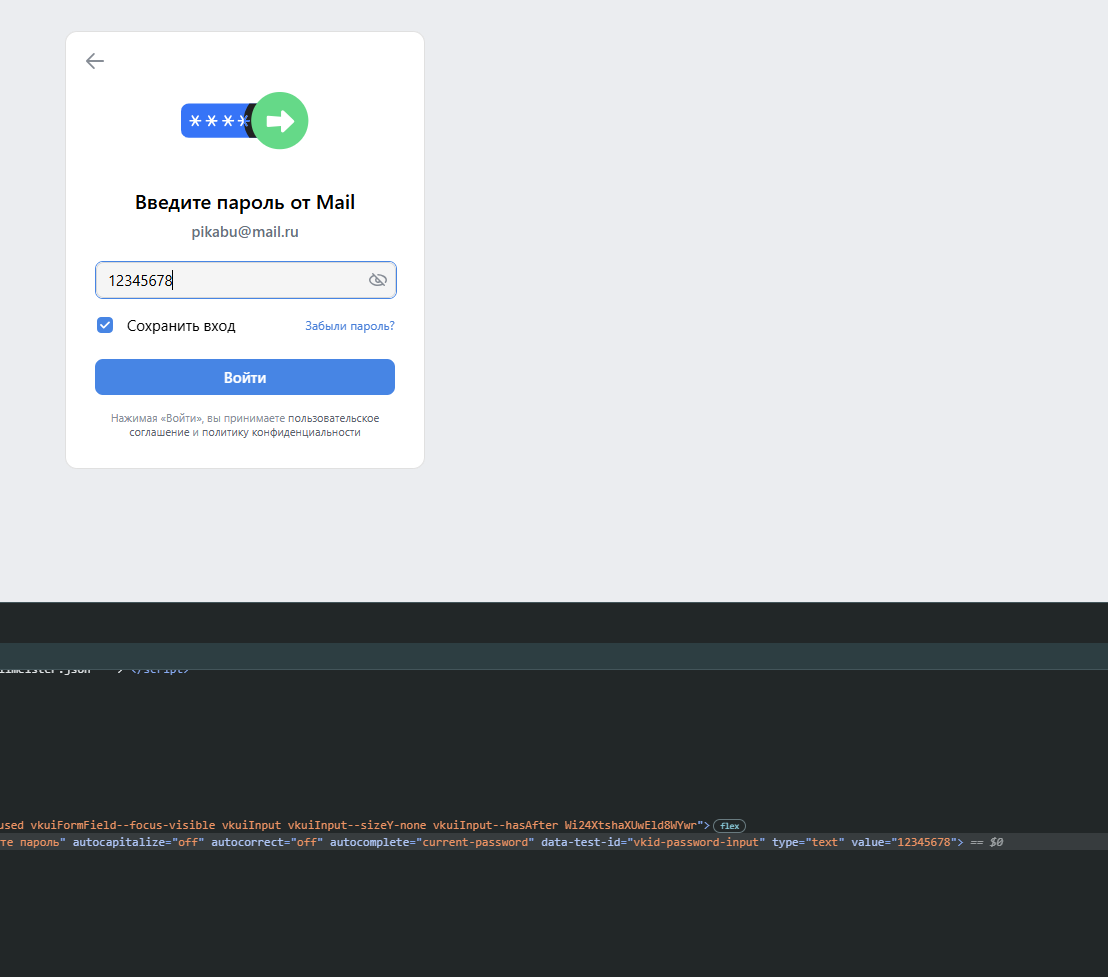
Task: Click the Сохранить вход label text
Action: click(x=181, y=326)
